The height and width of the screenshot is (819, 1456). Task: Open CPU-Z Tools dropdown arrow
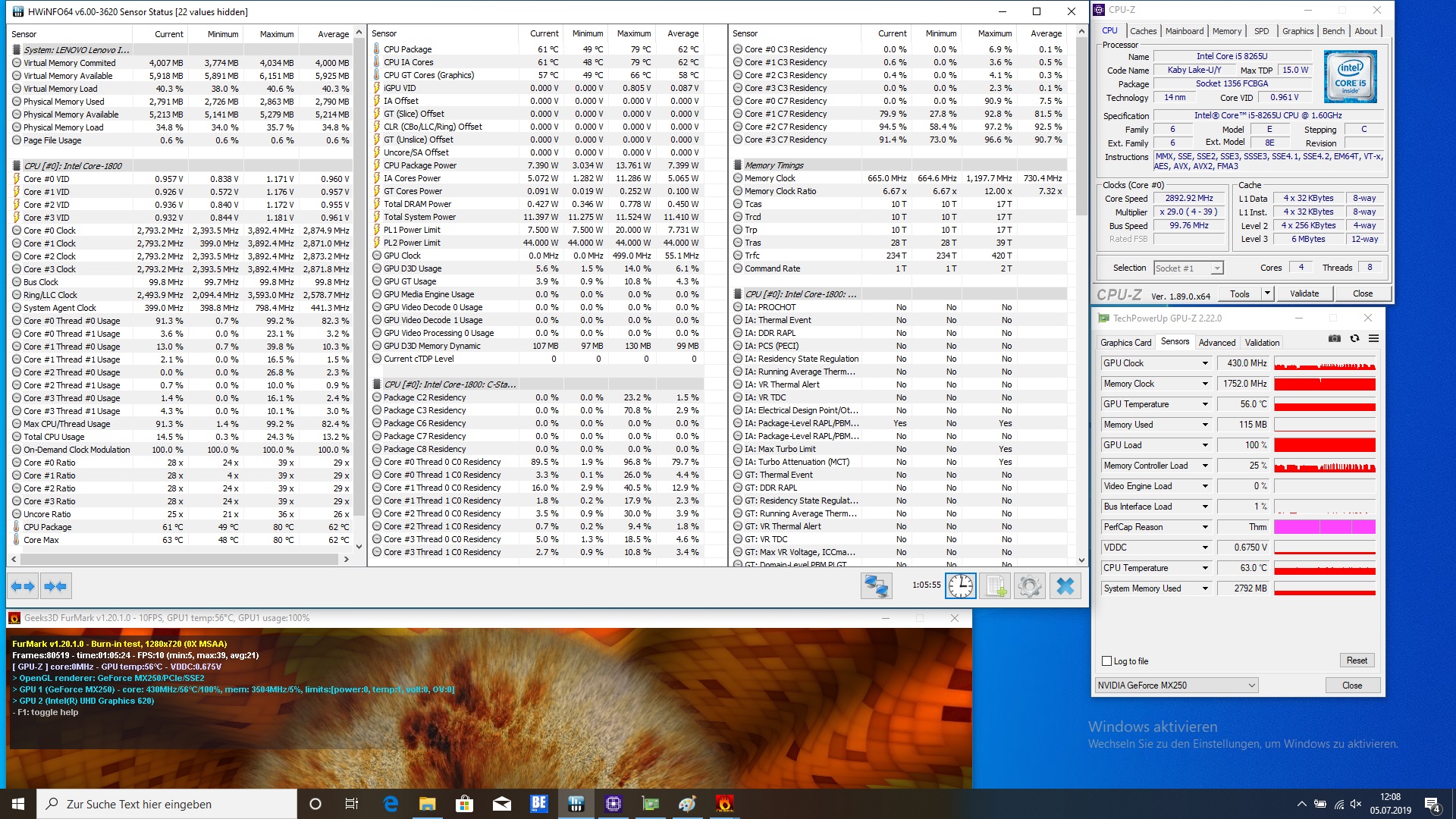(1266, 293)
